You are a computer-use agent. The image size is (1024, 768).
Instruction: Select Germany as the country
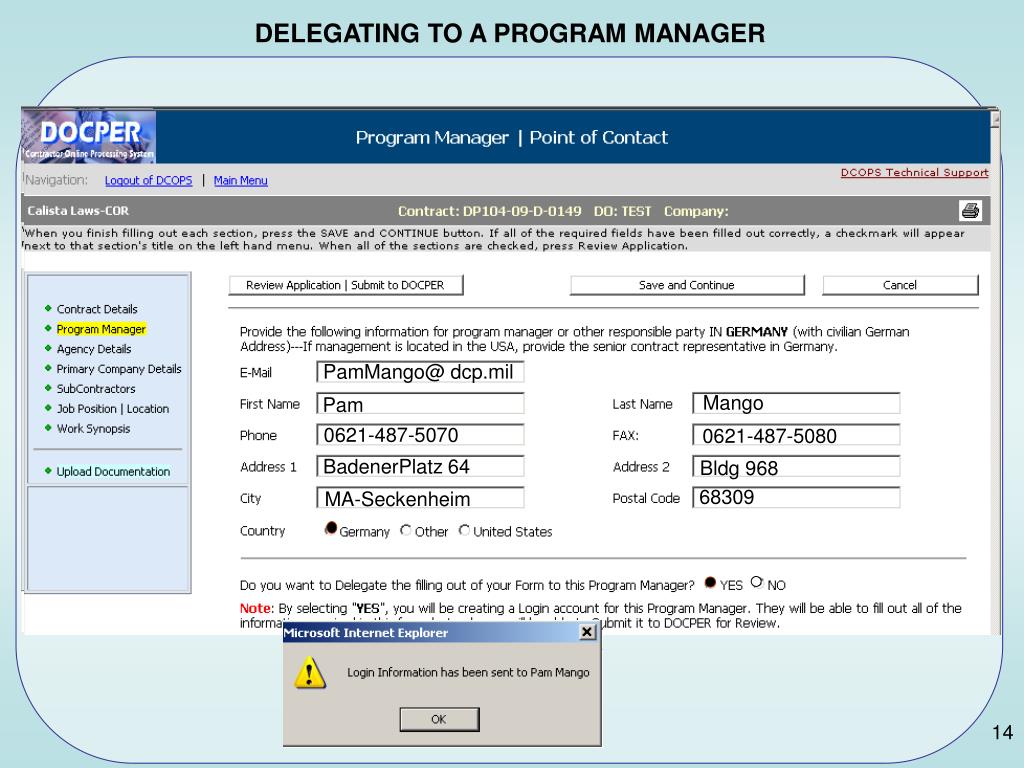coord(331,528)
